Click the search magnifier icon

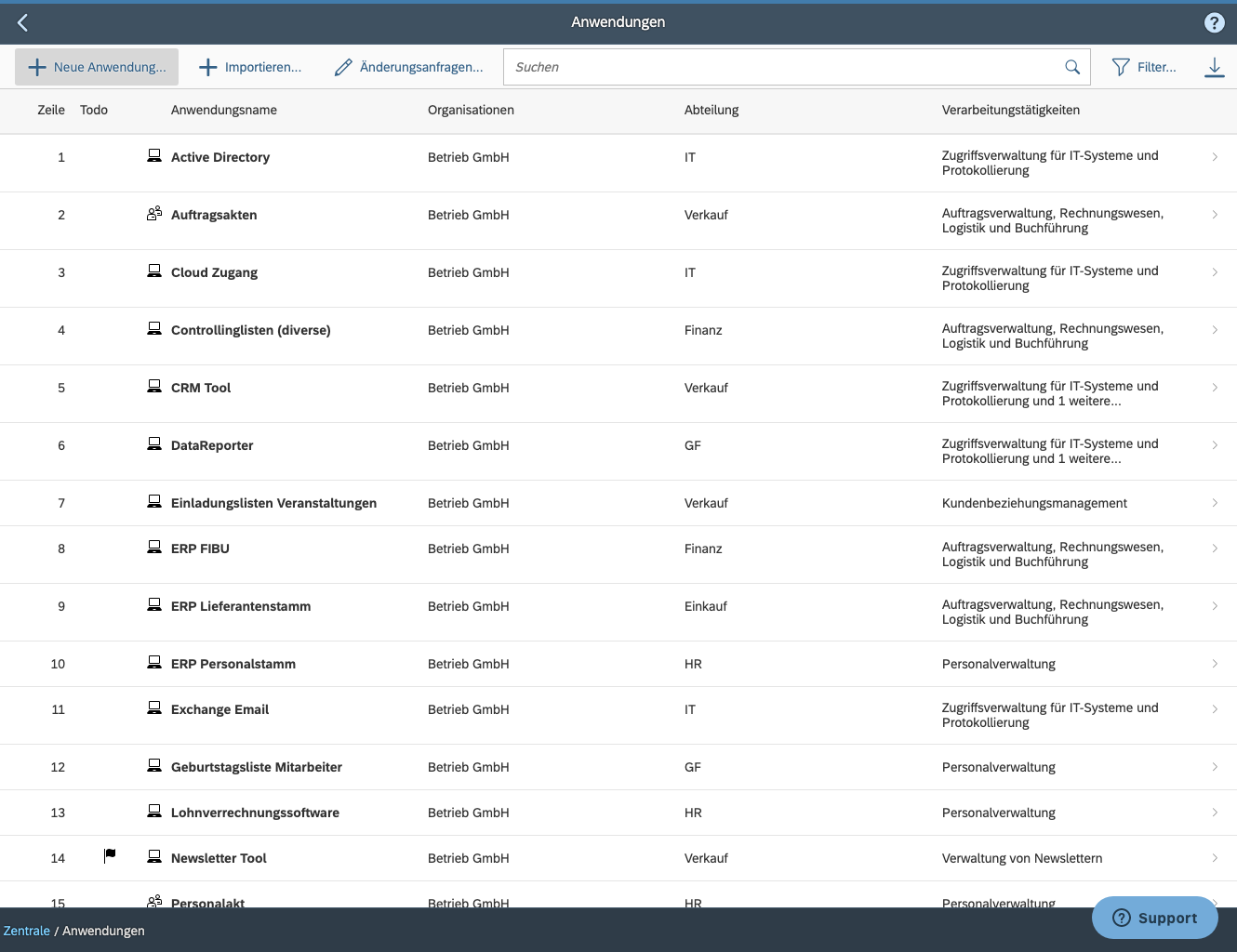(x=1071, y=66)
